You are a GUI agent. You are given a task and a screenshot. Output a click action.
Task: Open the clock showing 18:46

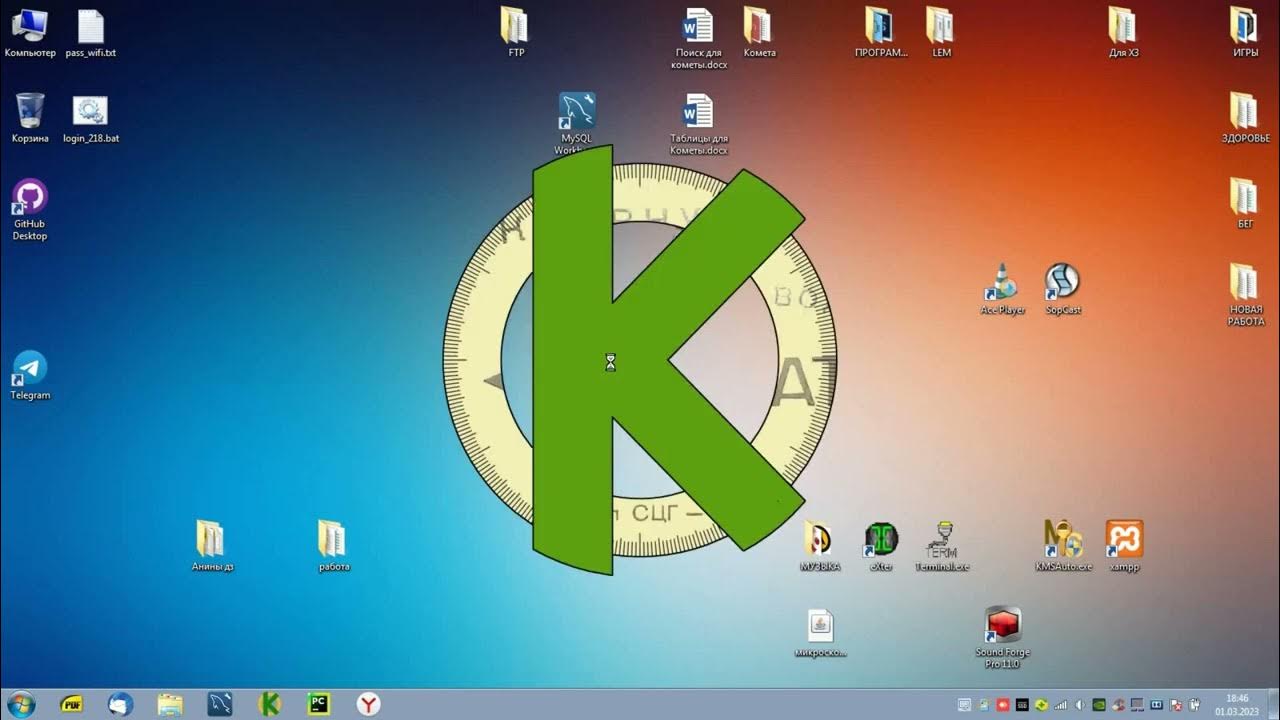tap(1238, 704)
